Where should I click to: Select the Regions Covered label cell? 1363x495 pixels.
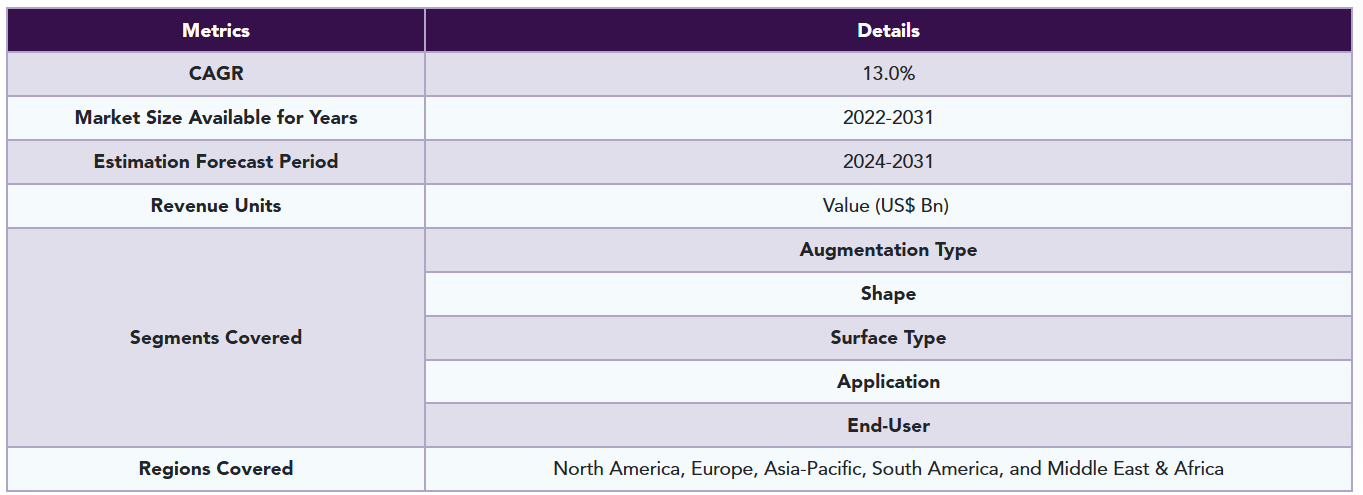[x=216, y=469]
